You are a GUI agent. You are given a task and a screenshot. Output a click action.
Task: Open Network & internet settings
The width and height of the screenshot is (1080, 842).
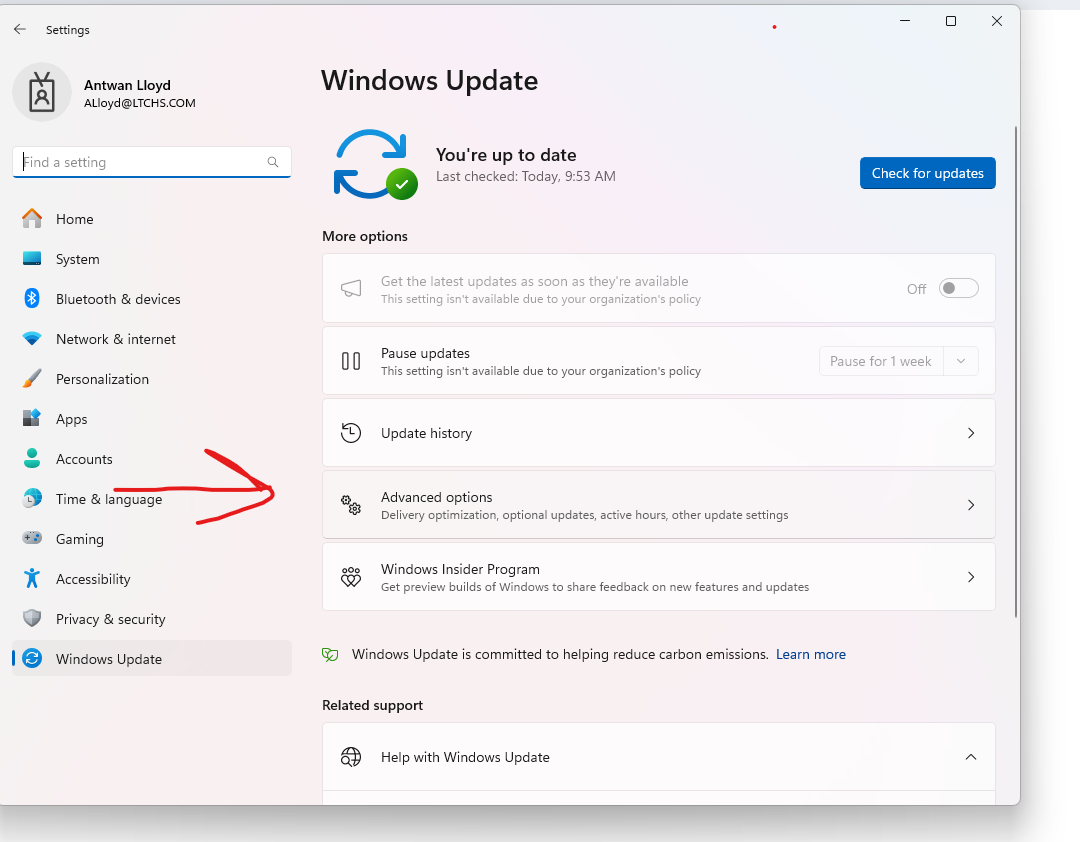[152, 339]
